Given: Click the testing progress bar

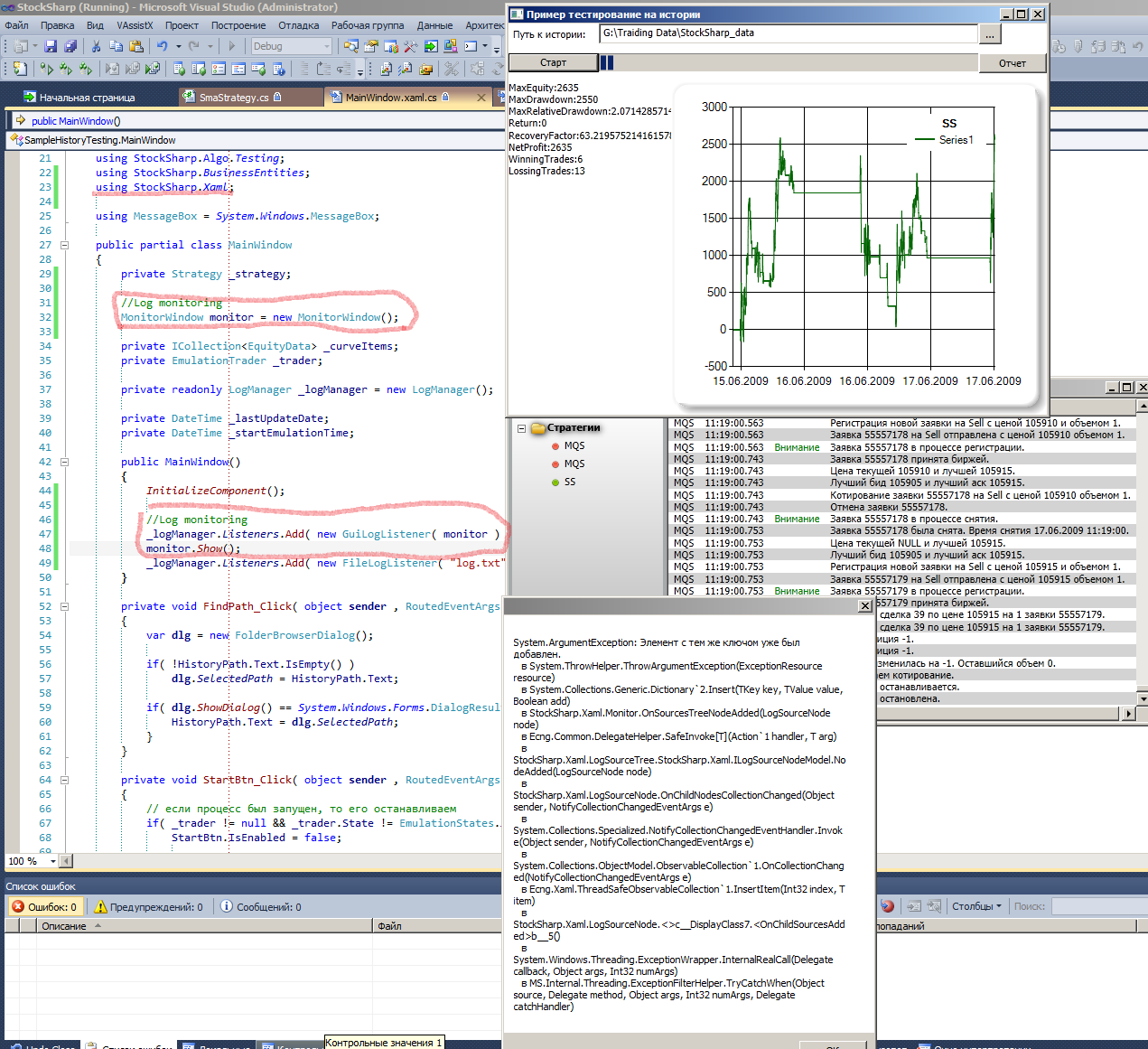Looking at the screenshot, I should click(x=788, y=62).
